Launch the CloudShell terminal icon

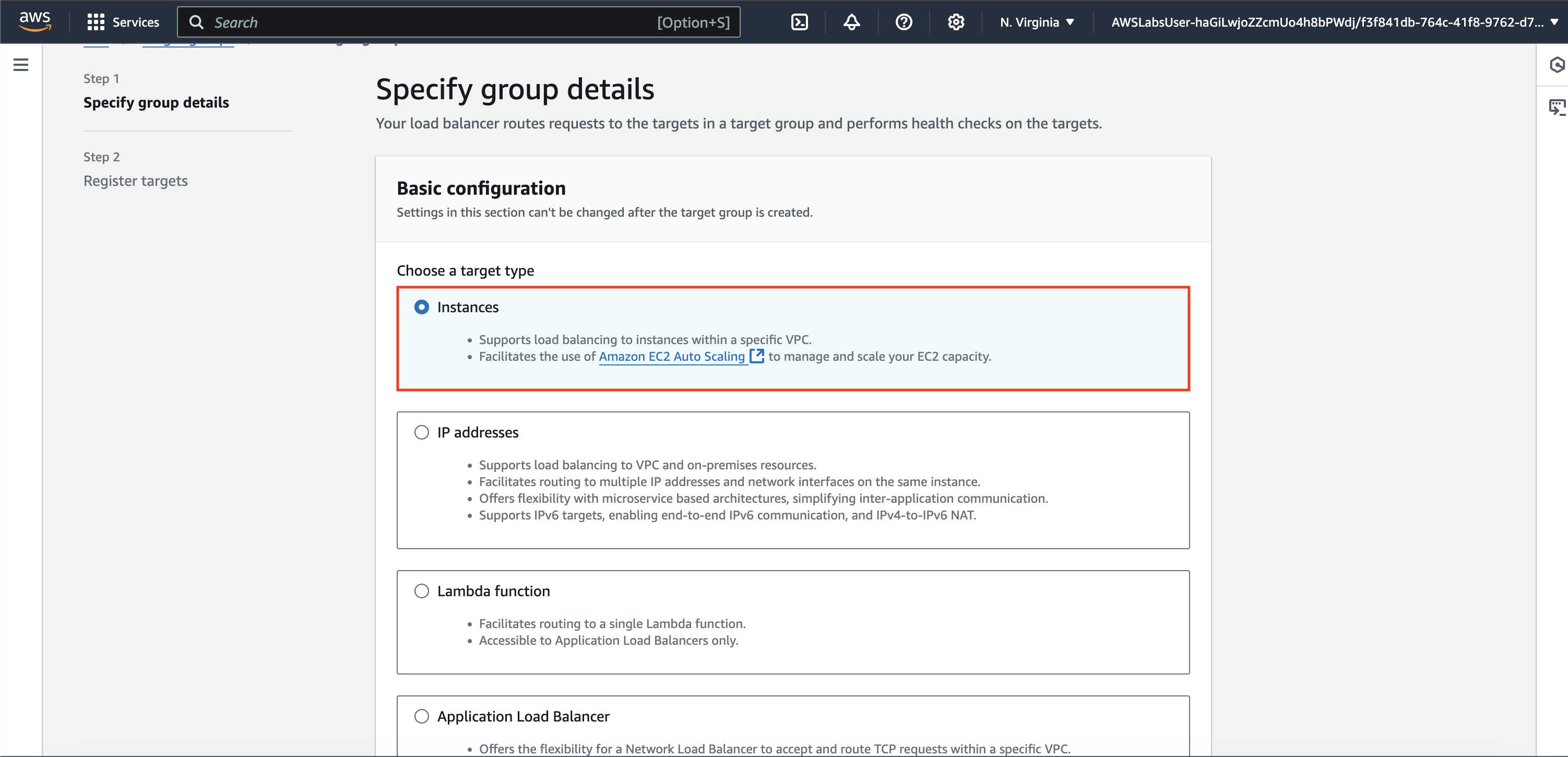[799, 22]
